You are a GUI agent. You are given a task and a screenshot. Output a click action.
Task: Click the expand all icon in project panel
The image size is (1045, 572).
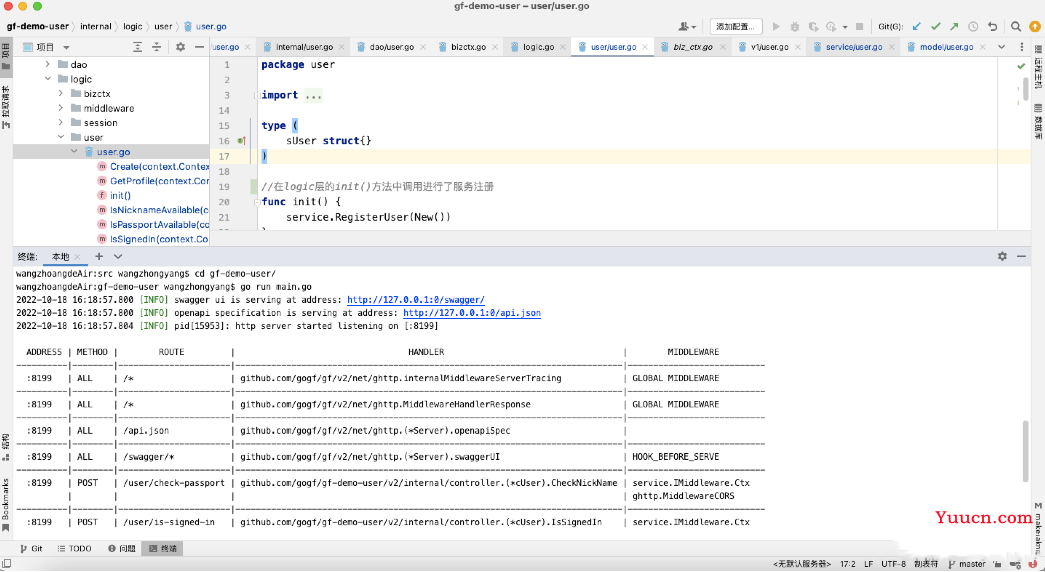(137, 47)
